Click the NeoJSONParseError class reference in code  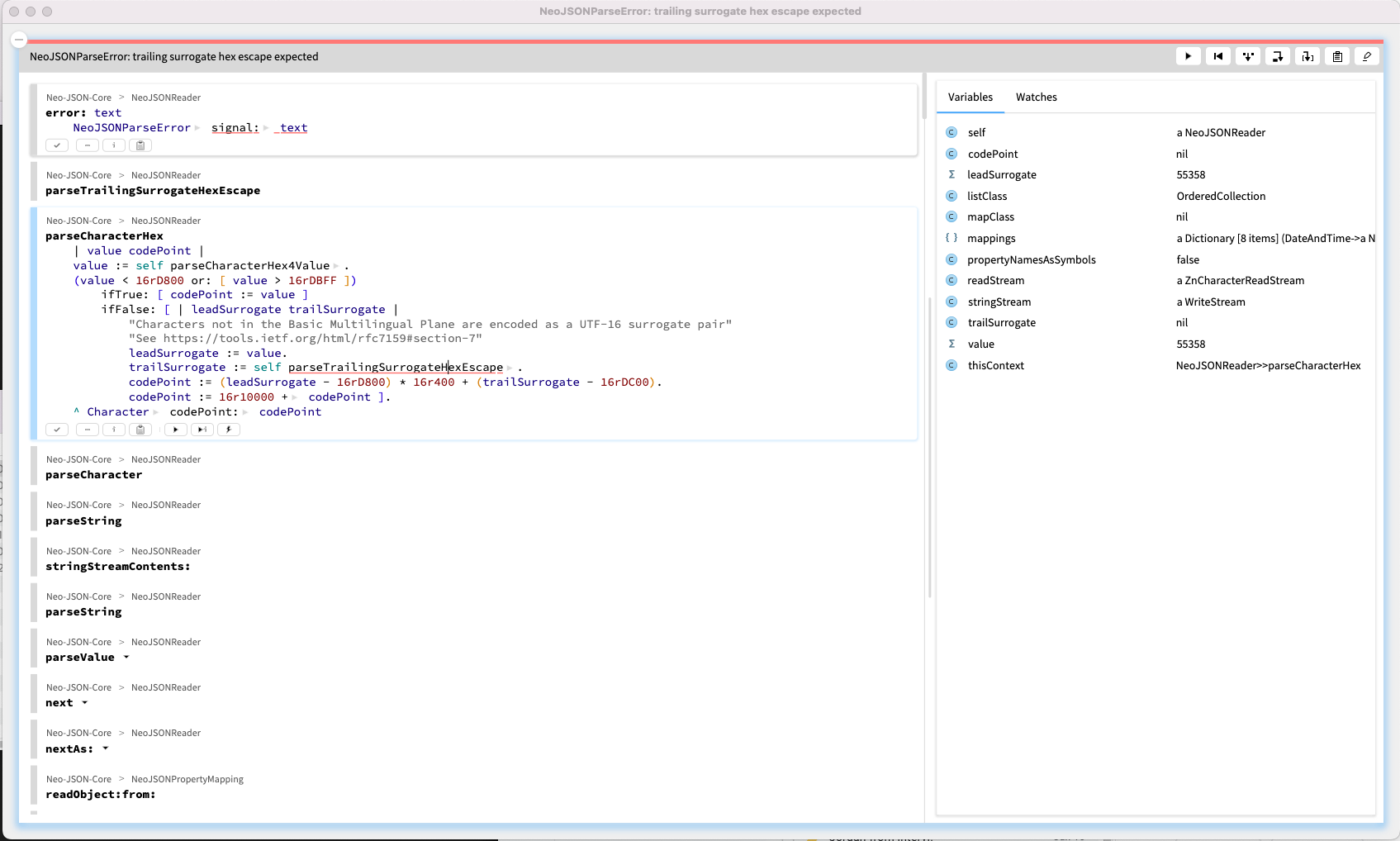(132, 128)
